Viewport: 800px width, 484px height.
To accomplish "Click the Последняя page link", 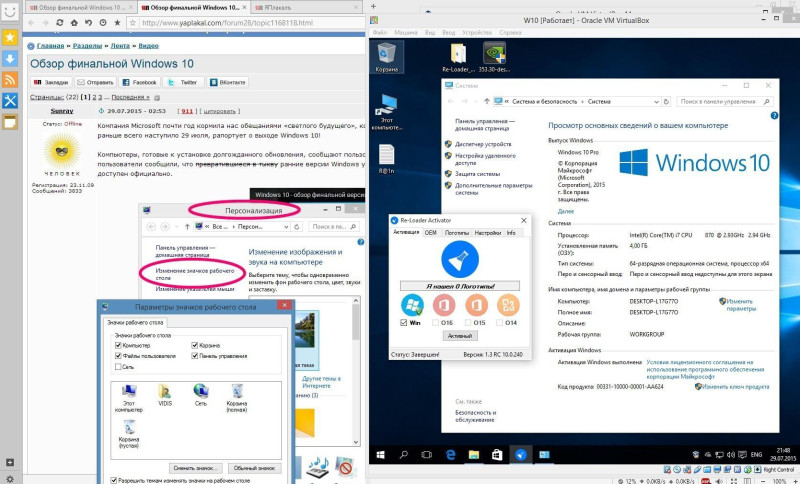I will 131,97.
